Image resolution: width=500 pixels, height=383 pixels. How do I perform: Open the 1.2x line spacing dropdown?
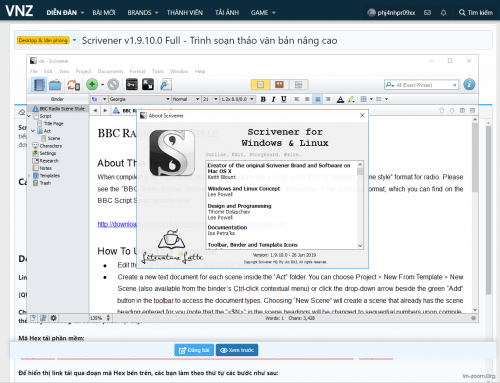pos(237,99)
